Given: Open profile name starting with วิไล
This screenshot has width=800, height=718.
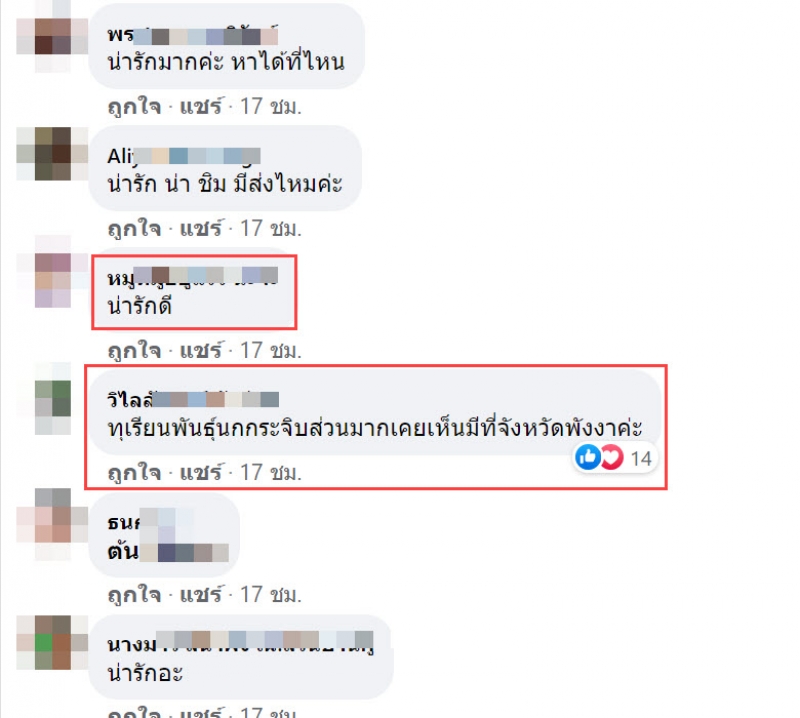Looking at the screenshot, I should click(193, 399).
